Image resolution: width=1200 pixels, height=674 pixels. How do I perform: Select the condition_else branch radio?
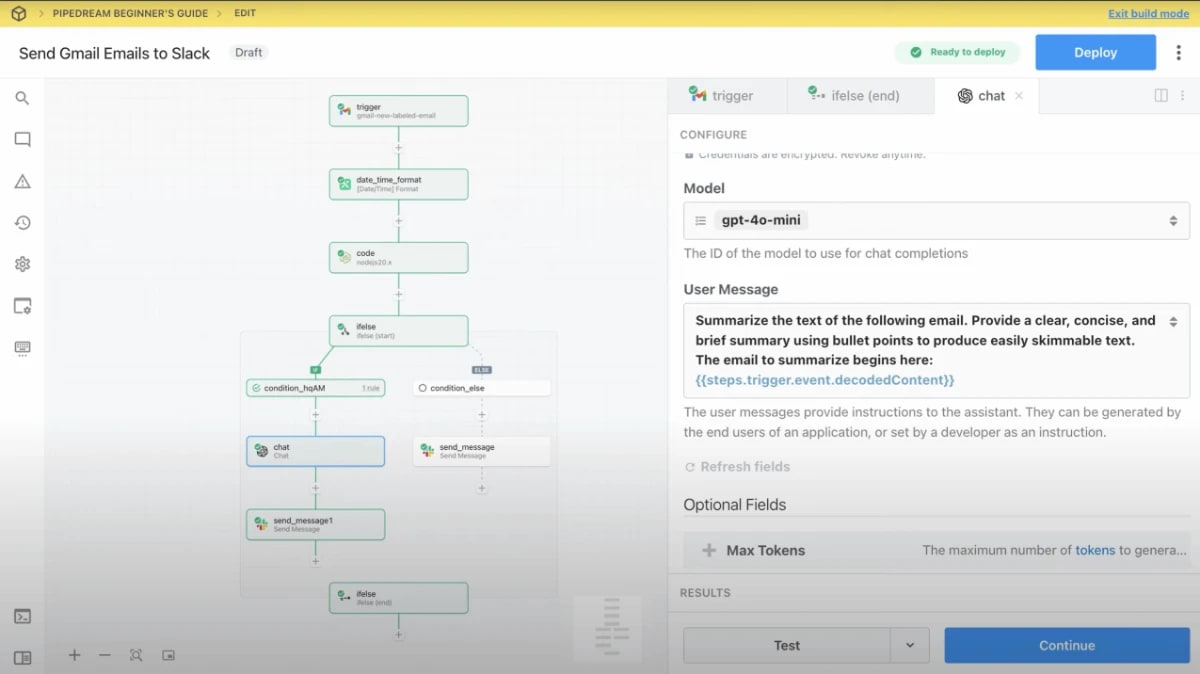[424, 387]
